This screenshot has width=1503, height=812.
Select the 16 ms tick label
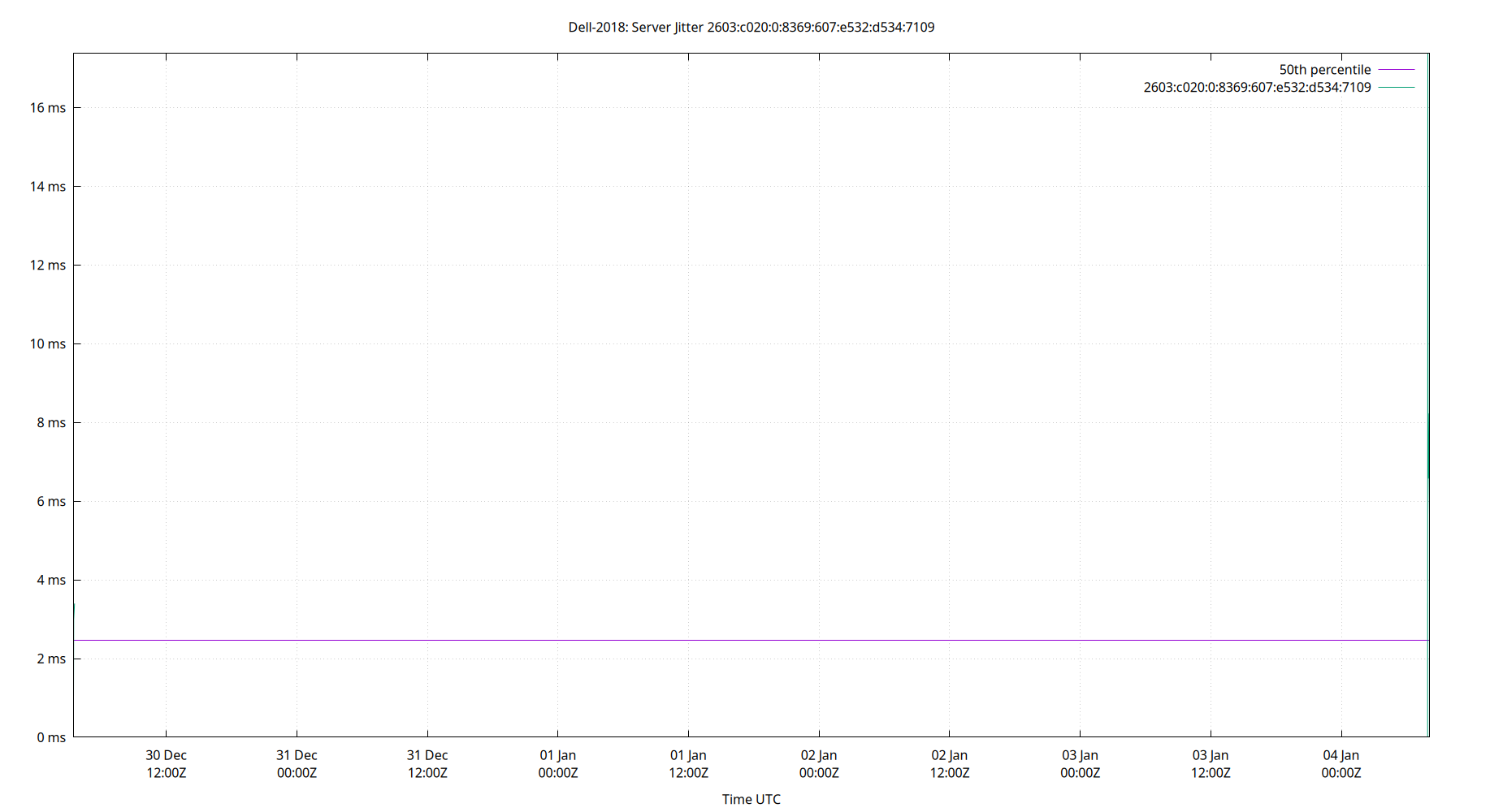[x=50, y=106]
